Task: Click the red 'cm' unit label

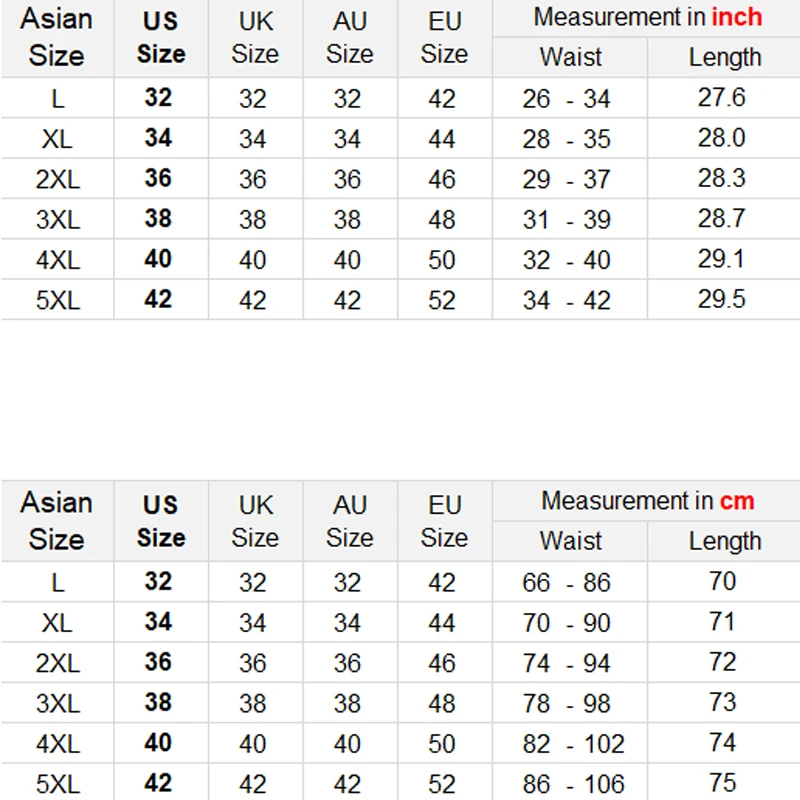Action: pos(737,501)
